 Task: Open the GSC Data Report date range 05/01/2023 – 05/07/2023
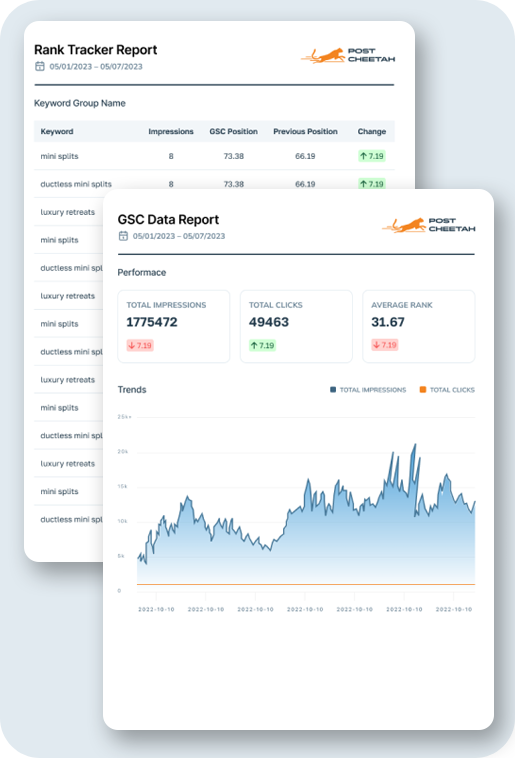179,236
